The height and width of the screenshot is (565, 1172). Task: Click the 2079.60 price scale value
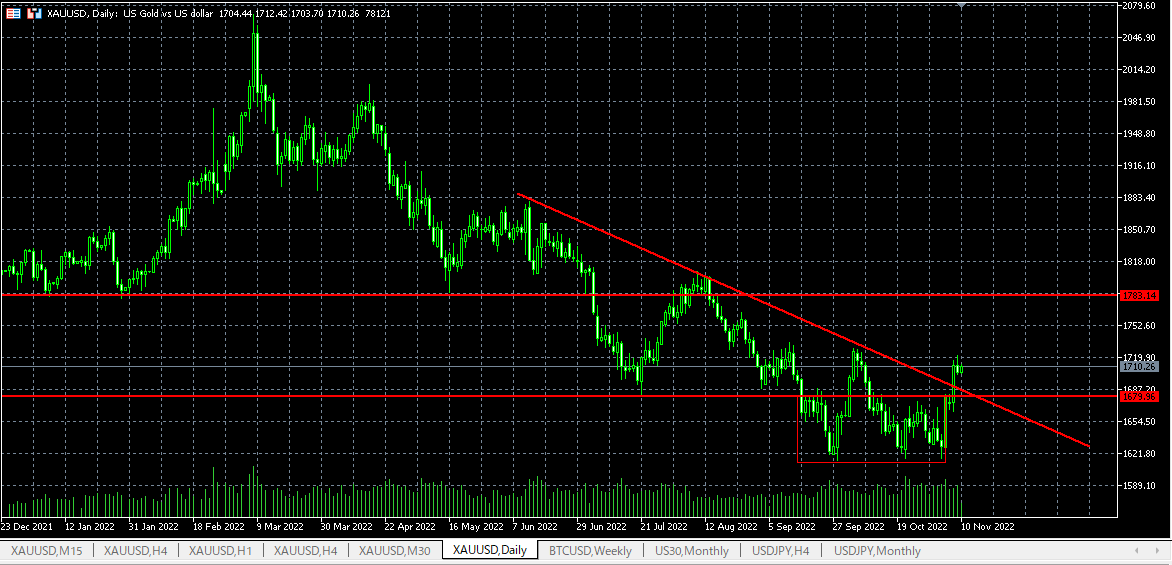click(1140, 5)
